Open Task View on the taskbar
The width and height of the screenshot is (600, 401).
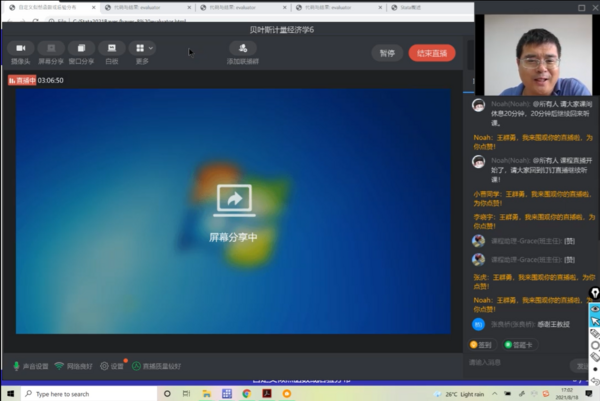186,394
